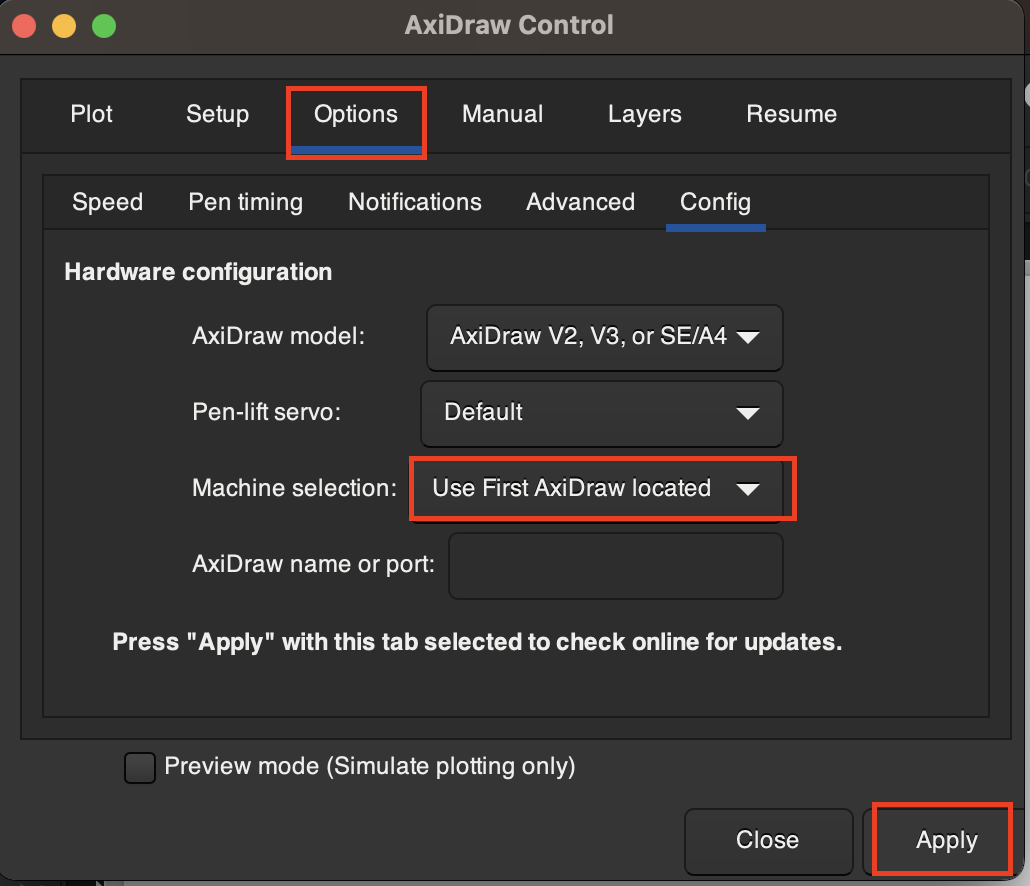Switch to the Resume tab
1030x886 pixels.
click(x=792, y=114)
